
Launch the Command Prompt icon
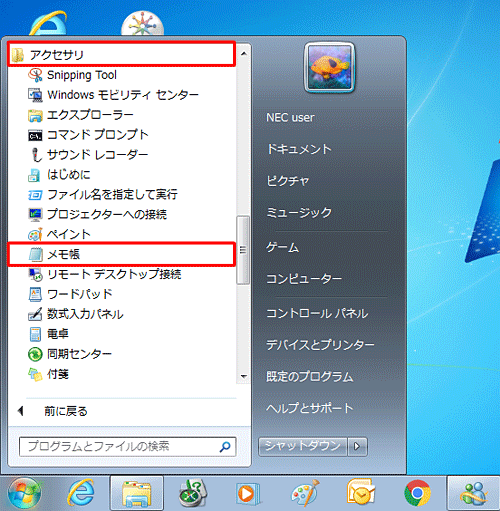tap(35, 135)
